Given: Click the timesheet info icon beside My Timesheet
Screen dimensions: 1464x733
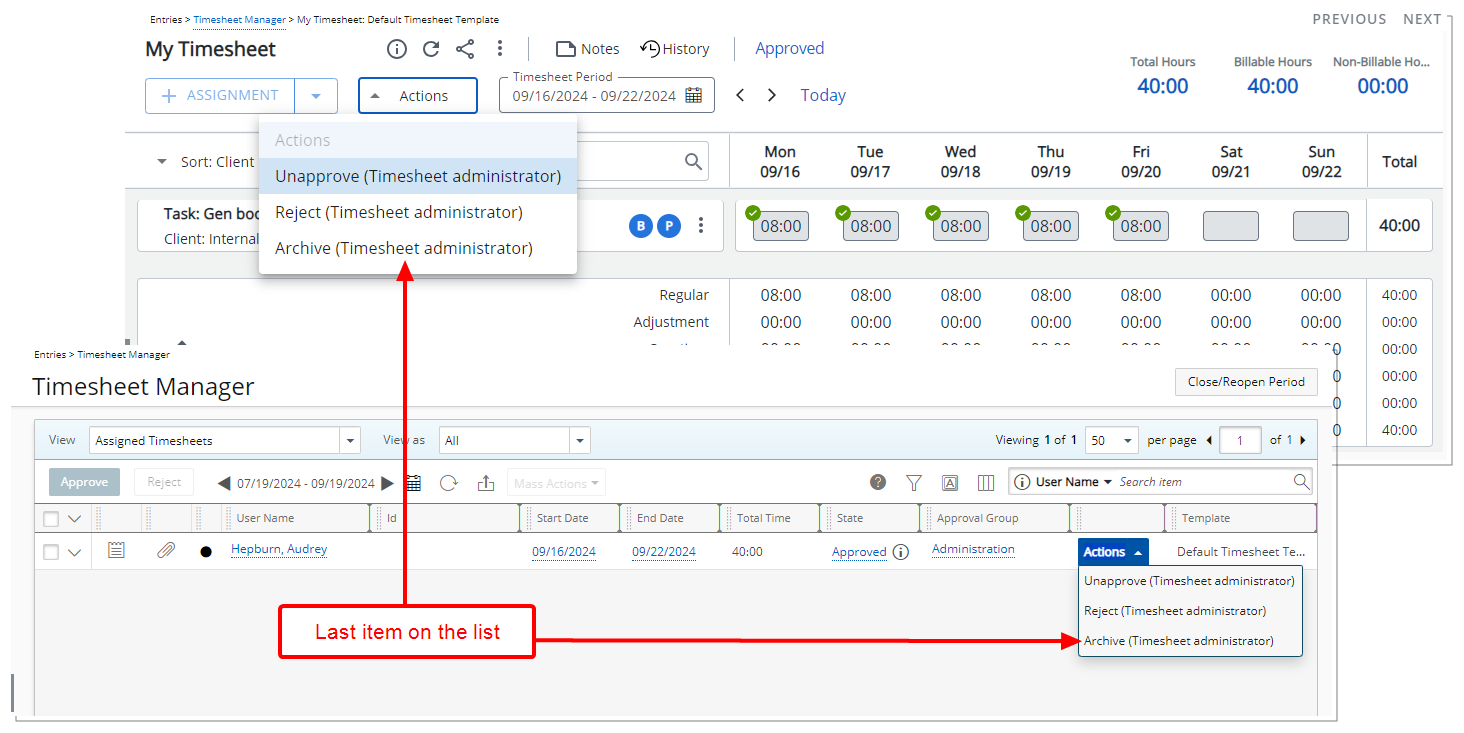Looking at the screenshot, I should tap(397, 49).
